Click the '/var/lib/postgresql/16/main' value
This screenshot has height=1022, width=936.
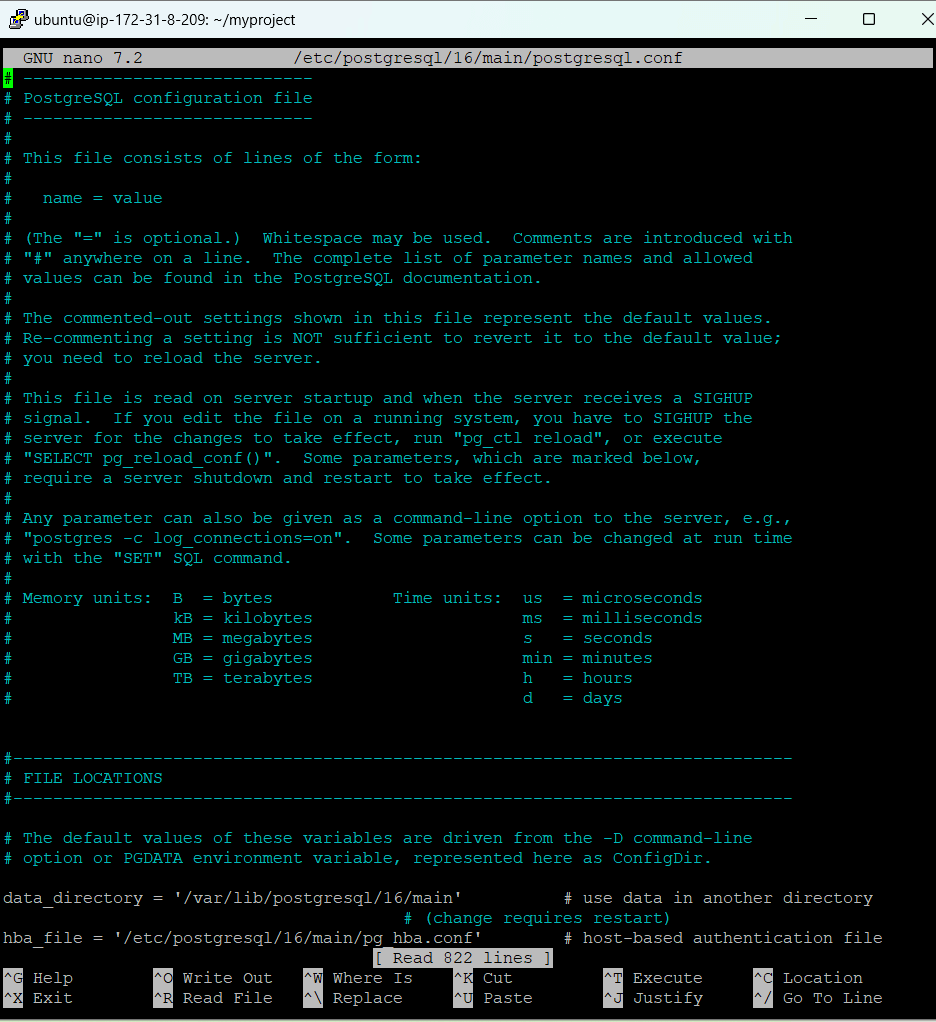317,898
